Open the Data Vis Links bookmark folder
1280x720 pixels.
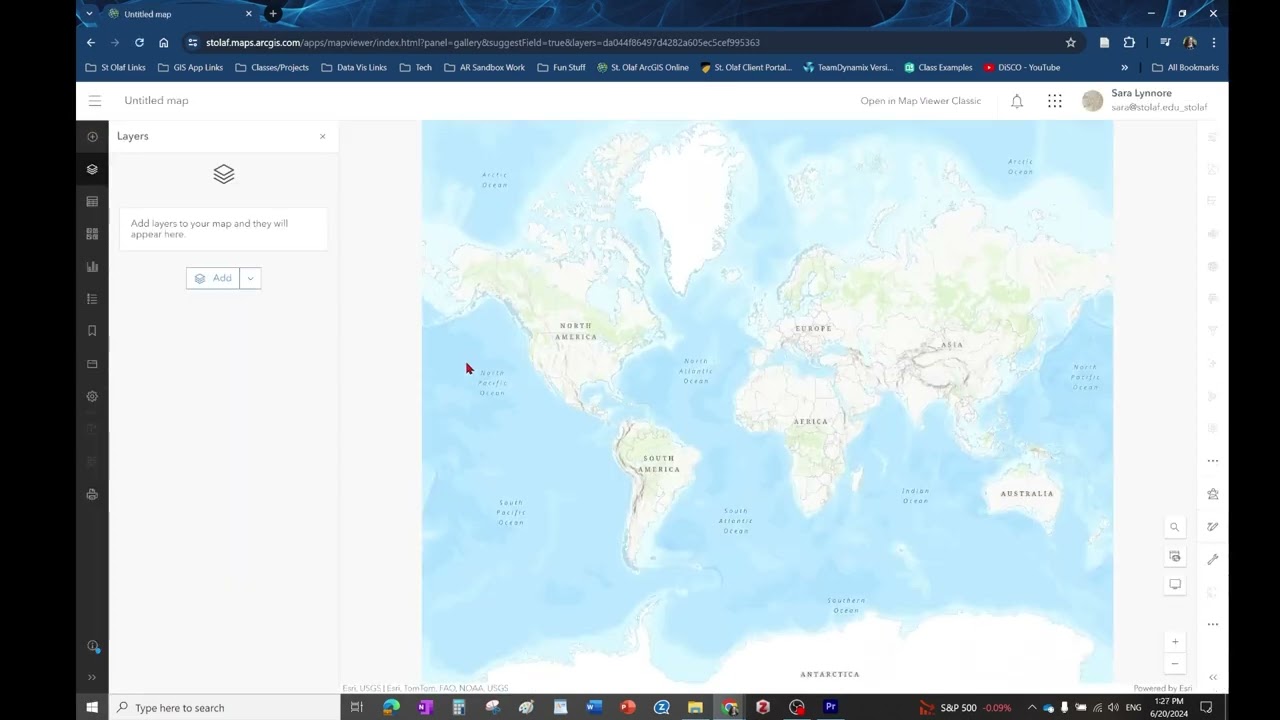(x=354, y=68)
